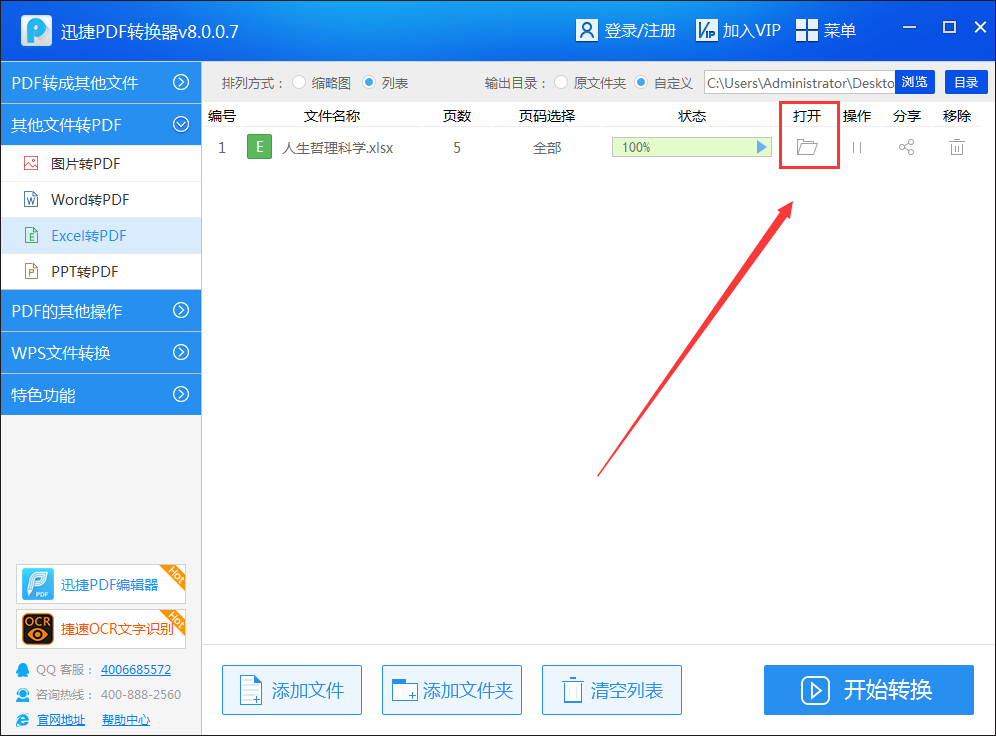The image size is (996, 736).
Task: Click the QQ 客服 penguin icon
Action: point(22,670)
